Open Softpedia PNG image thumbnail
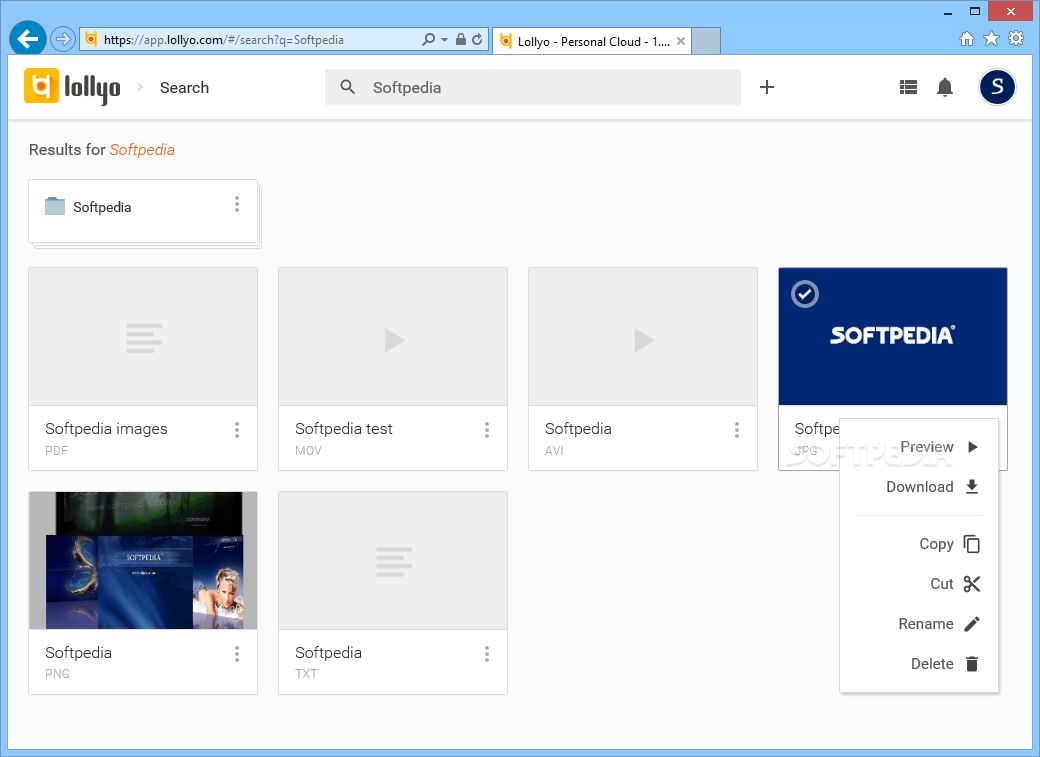The image size is (1040, 757). tap(143, 561)
